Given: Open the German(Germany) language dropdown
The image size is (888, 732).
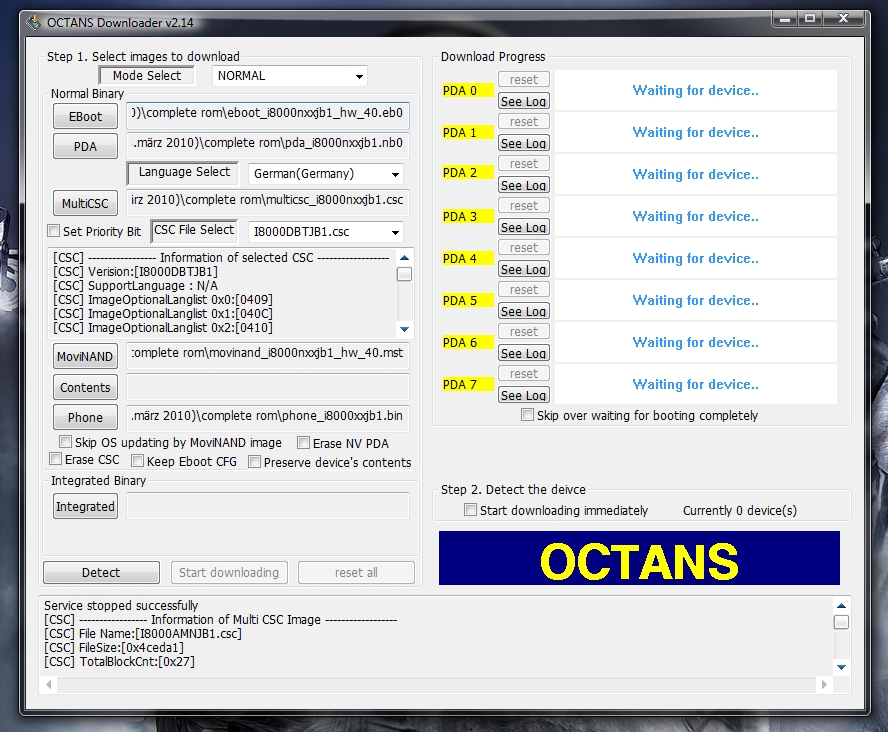Looking at the screenshot, I should [326, 174].
